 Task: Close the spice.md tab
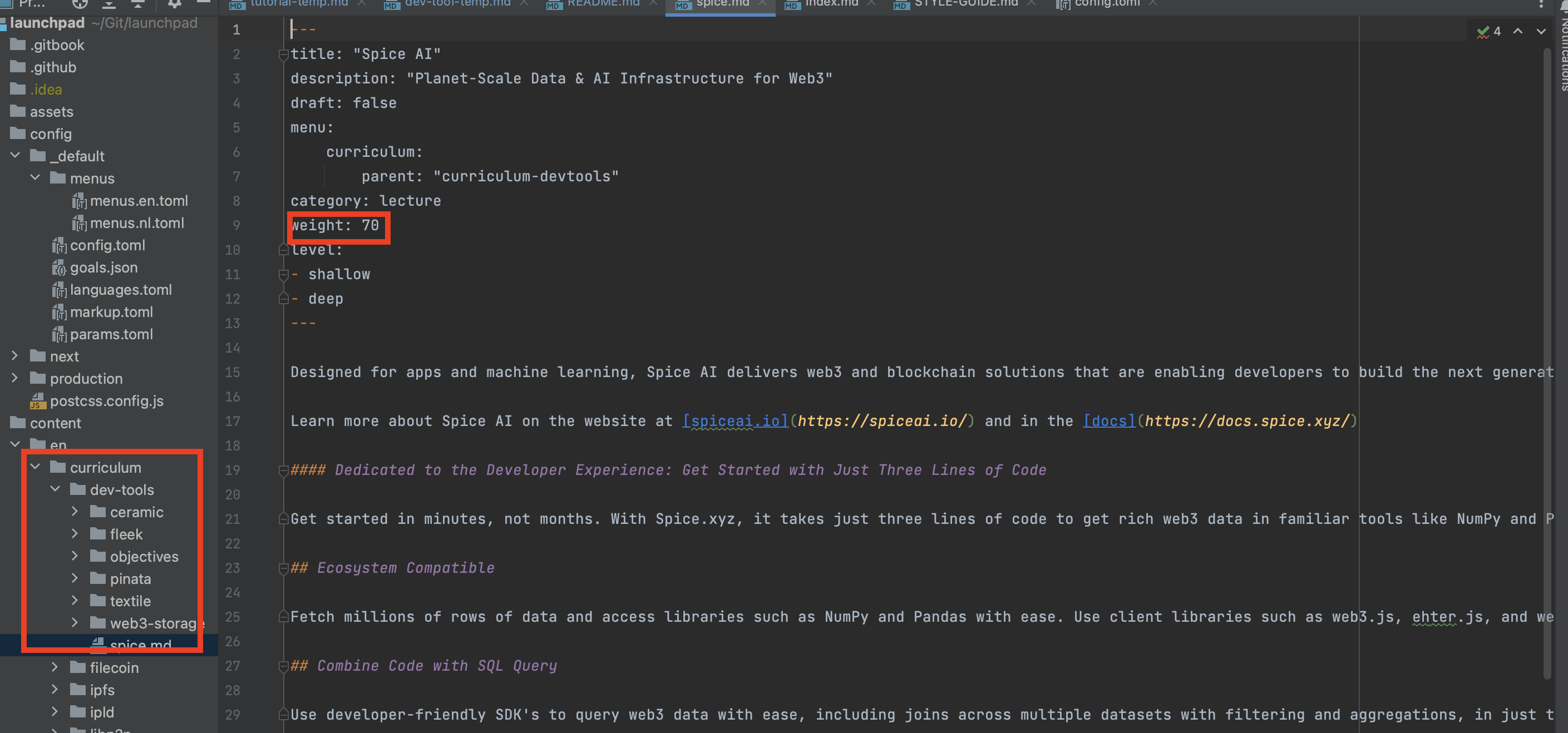(762, 3)
